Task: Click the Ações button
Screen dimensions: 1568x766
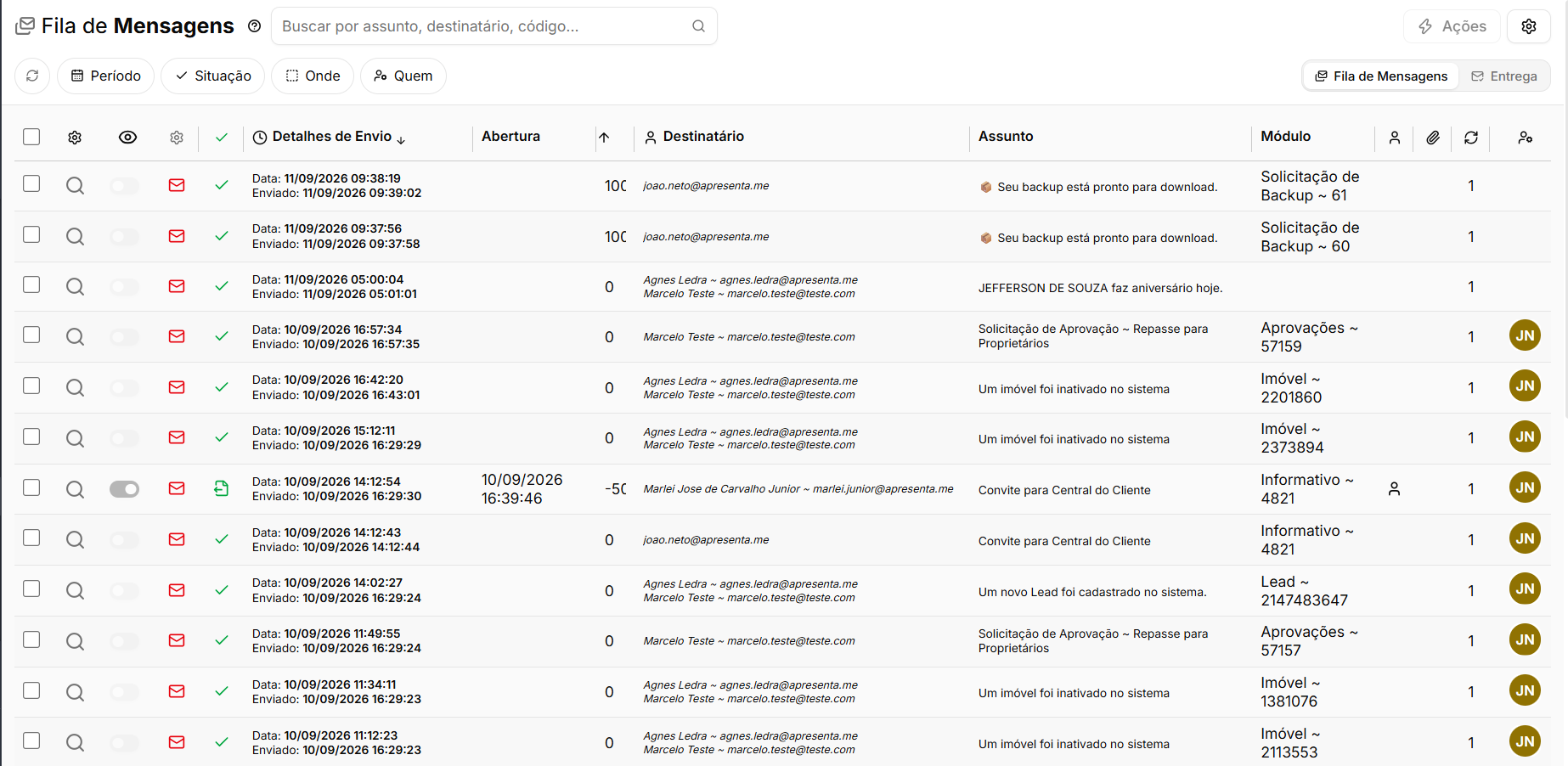Action: pyautogui.click(x=1452, y=26)
